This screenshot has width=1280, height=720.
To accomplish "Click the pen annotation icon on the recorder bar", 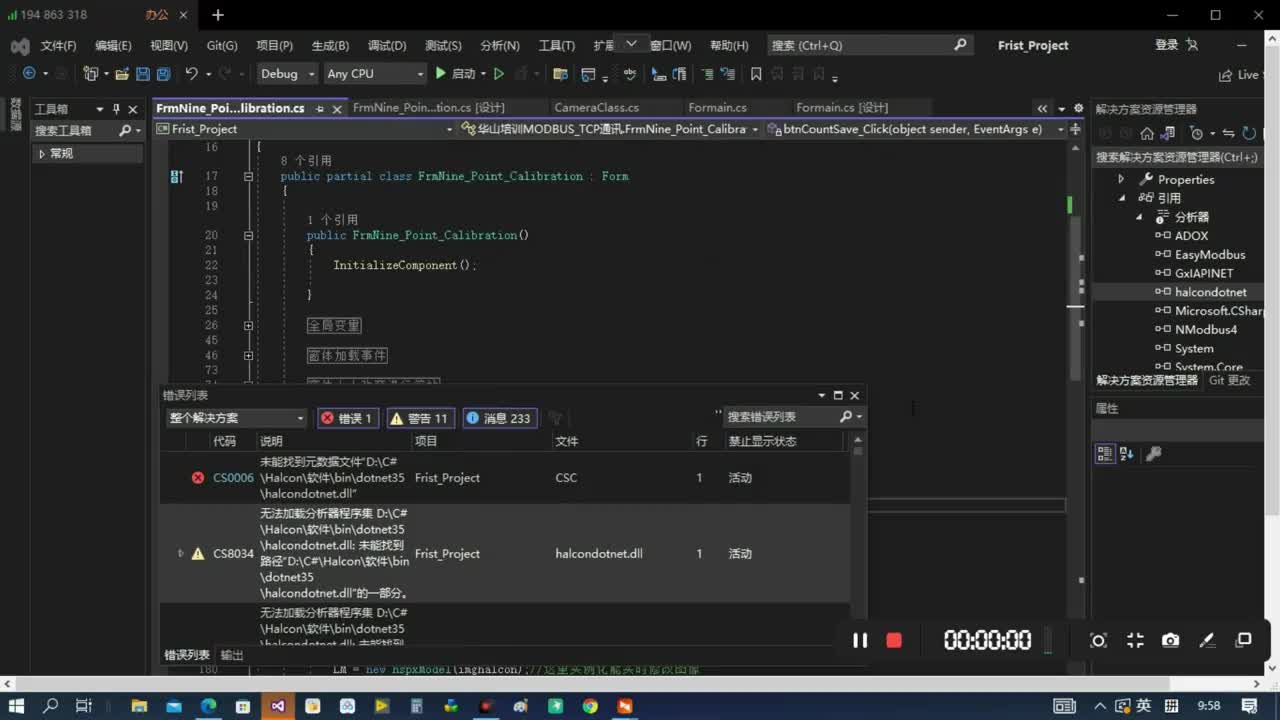I will pyautogui.click(x=1207, y=640).
